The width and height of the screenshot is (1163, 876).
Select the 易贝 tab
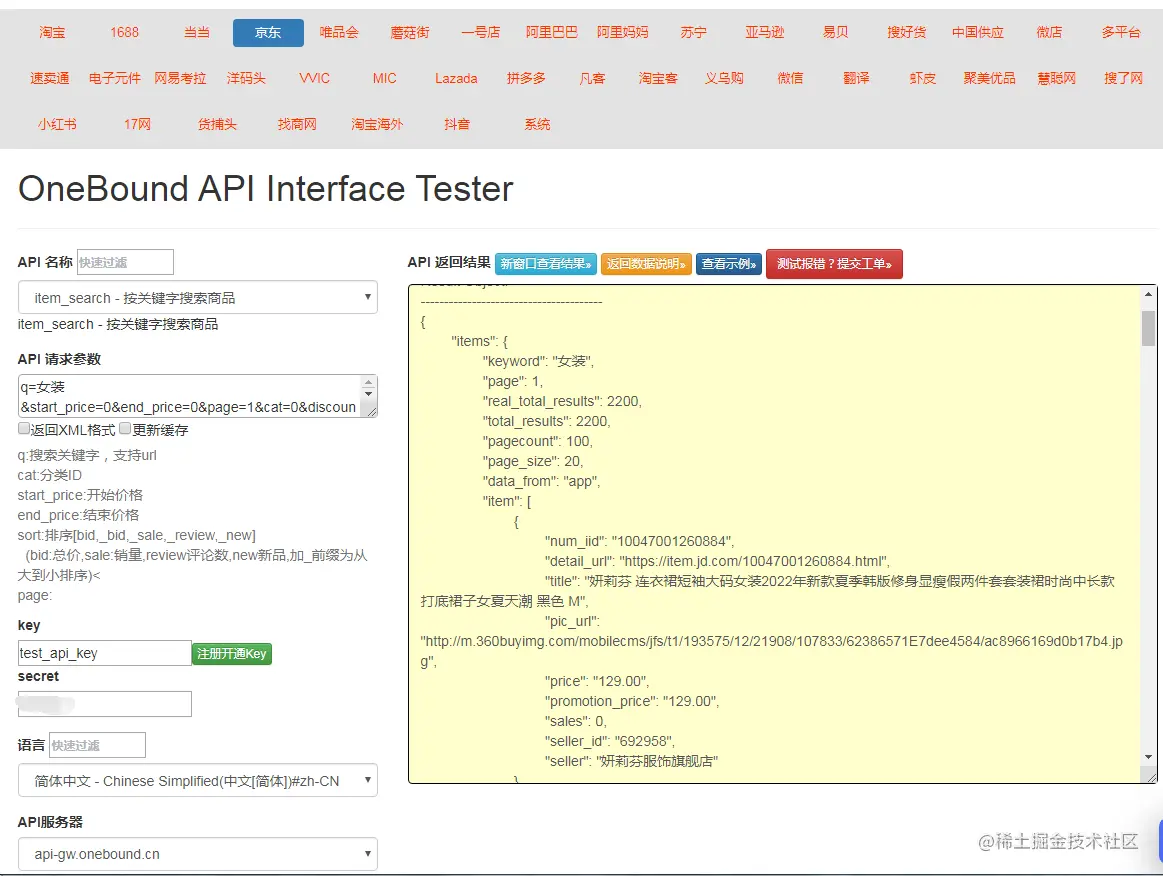pyautogui.click(x=835, y=33)
